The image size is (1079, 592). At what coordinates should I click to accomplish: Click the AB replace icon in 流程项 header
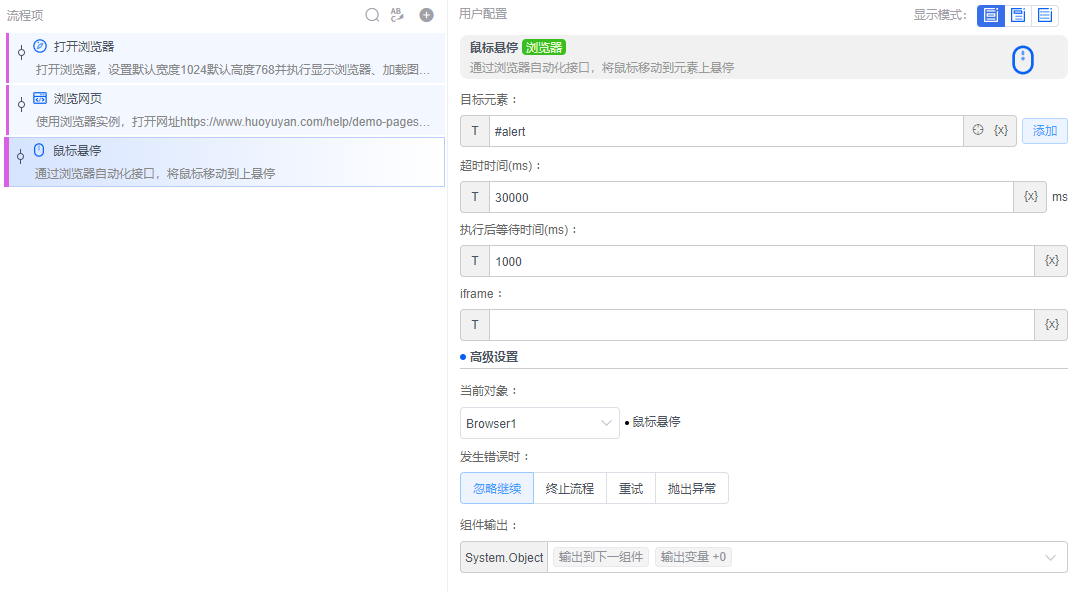pyautogui.click(x=398, y=15)
